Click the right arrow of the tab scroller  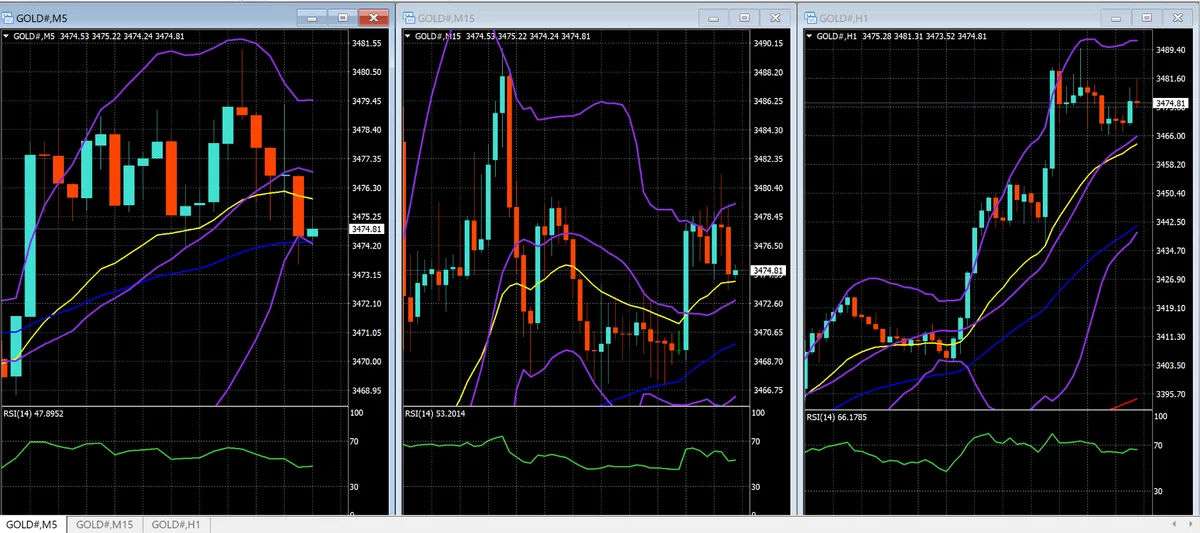click(x=1189, y=525)
